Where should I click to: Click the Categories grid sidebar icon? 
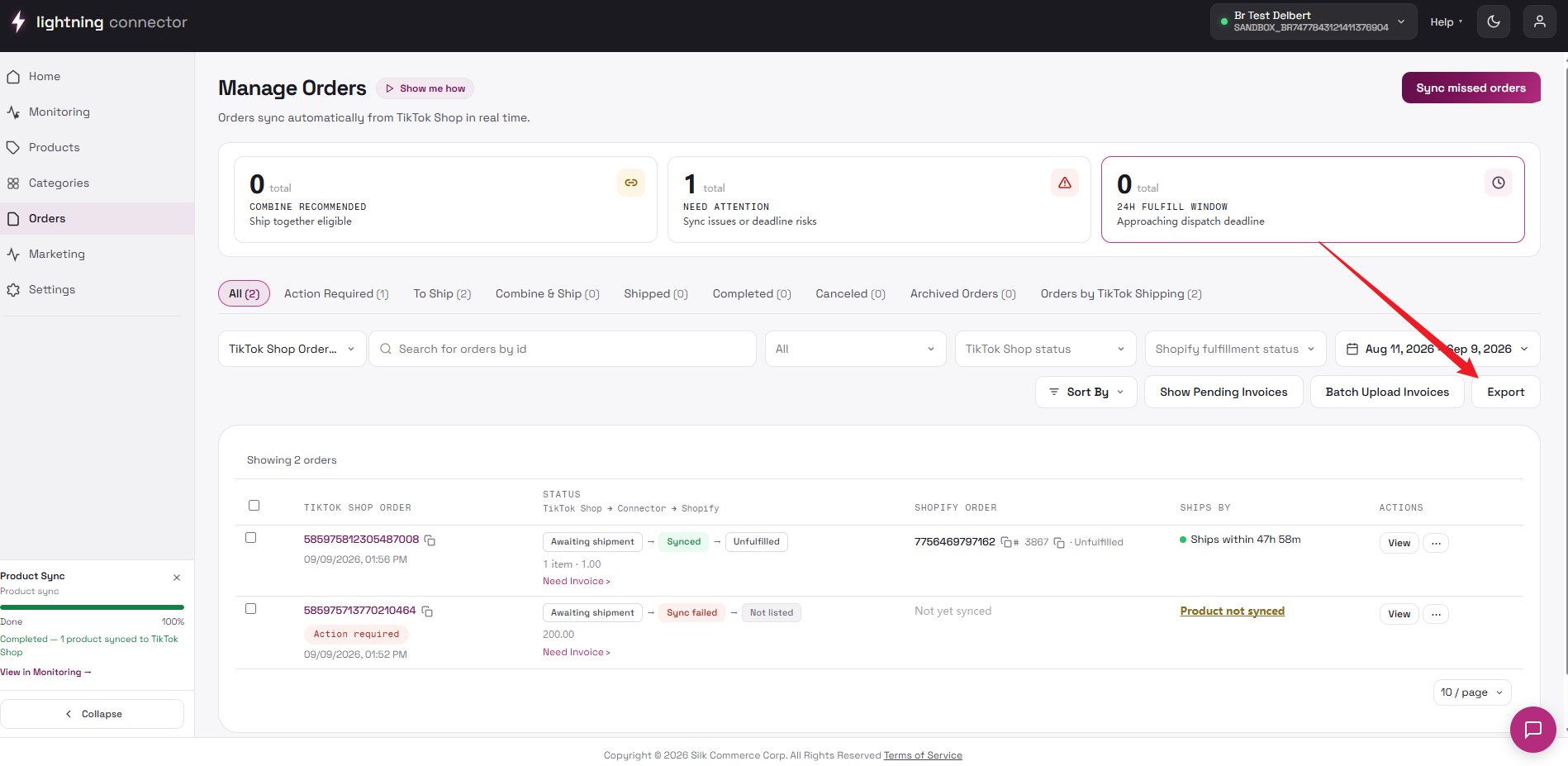click(x=13, y=183)
